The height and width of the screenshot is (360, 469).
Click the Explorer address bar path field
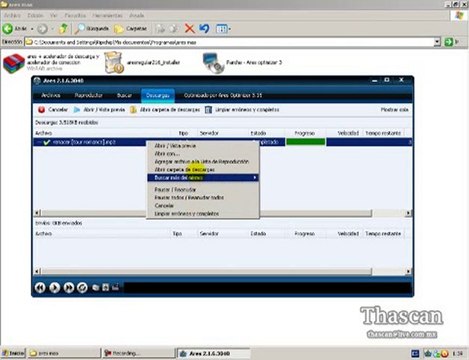pos(229,42)
